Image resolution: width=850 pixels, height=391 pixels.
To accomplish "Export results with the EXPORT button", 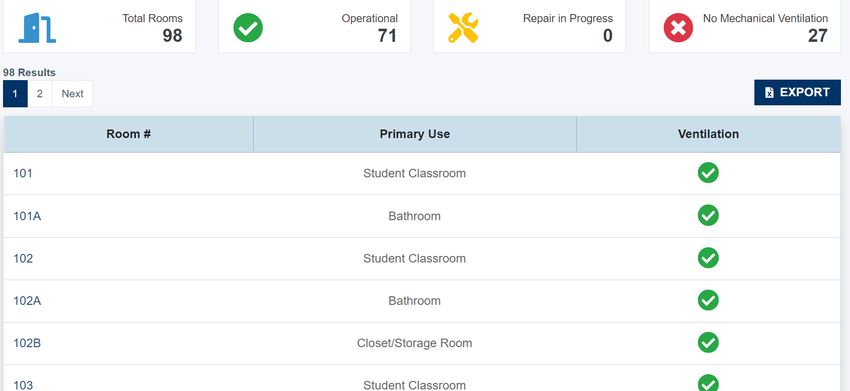I will tap(797, 92).
